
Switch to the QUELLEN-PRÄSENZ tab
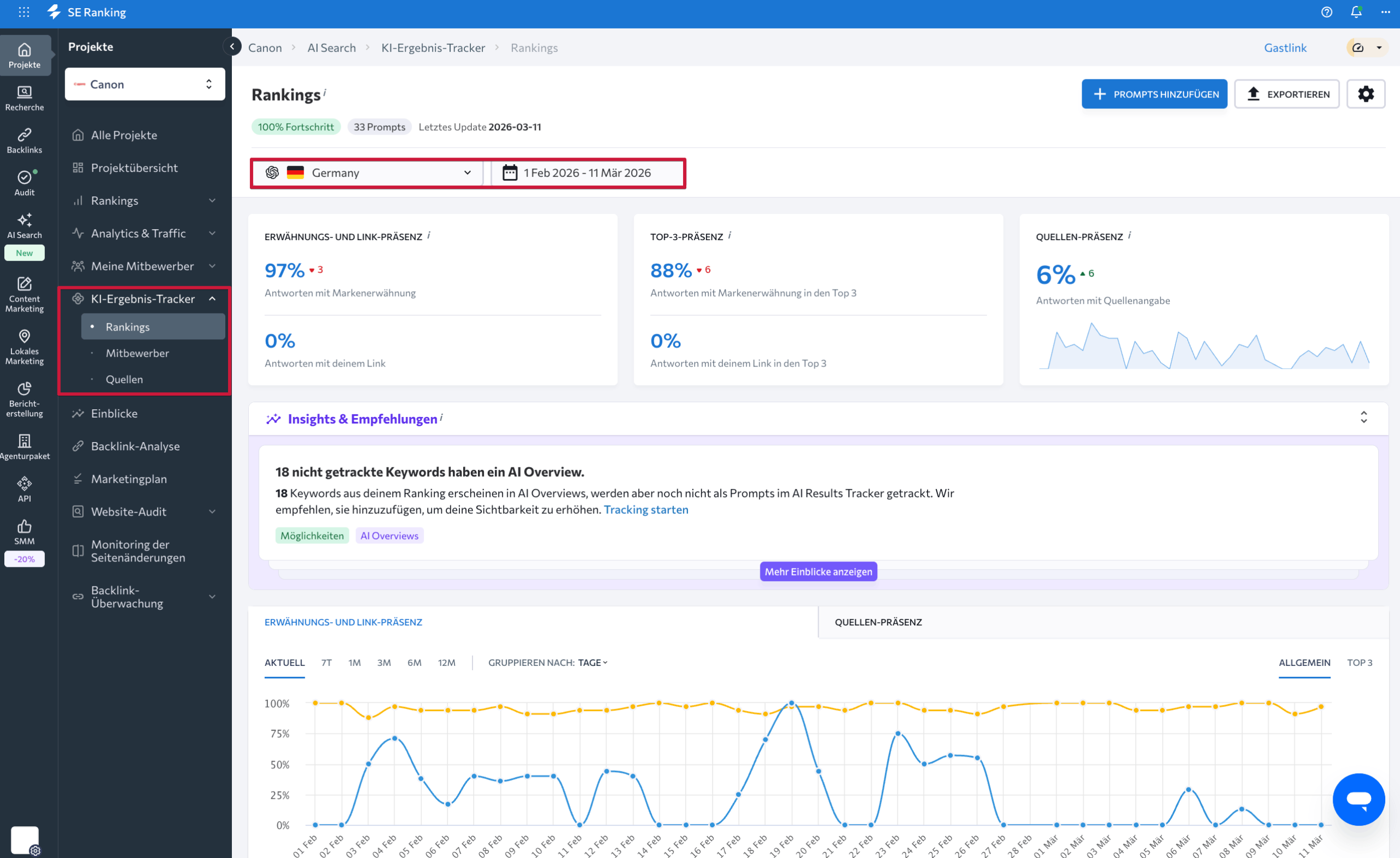click(878, 622)
